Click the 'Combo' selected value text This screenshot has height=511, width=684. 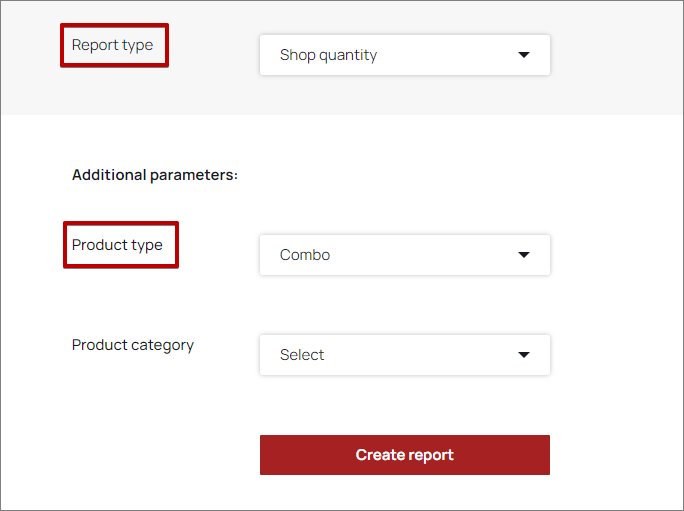point(305,255)
